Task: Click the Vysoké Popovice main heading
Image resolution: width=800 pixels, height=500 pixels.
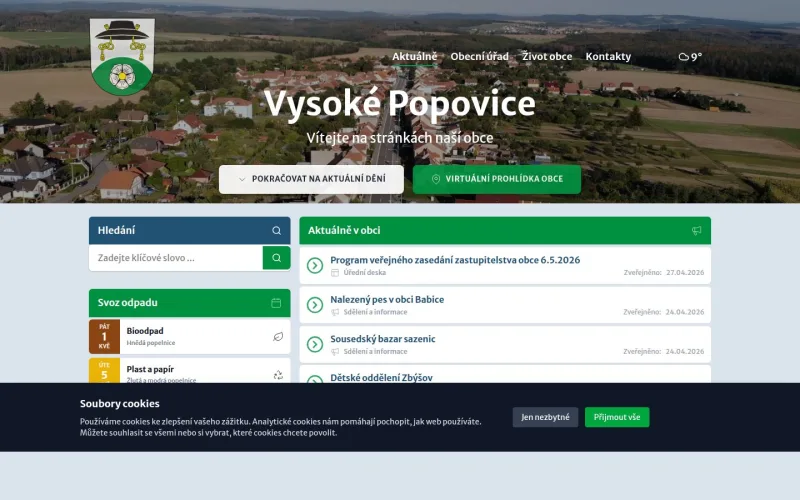Action: 399,104
